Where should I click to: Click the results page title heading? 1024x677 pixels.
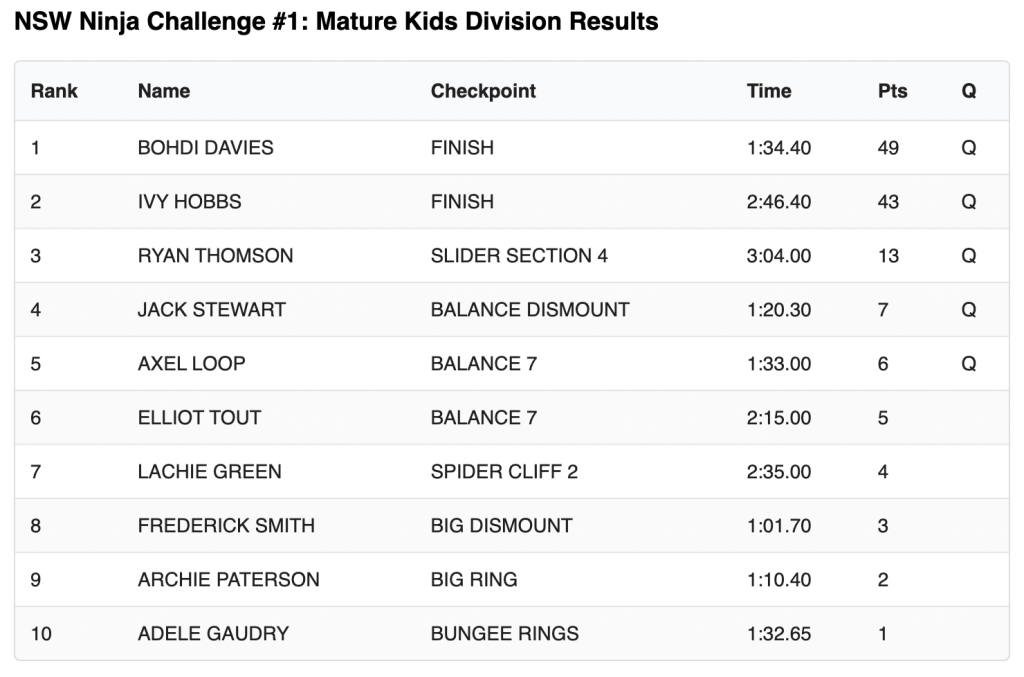[x=336, y=21]
